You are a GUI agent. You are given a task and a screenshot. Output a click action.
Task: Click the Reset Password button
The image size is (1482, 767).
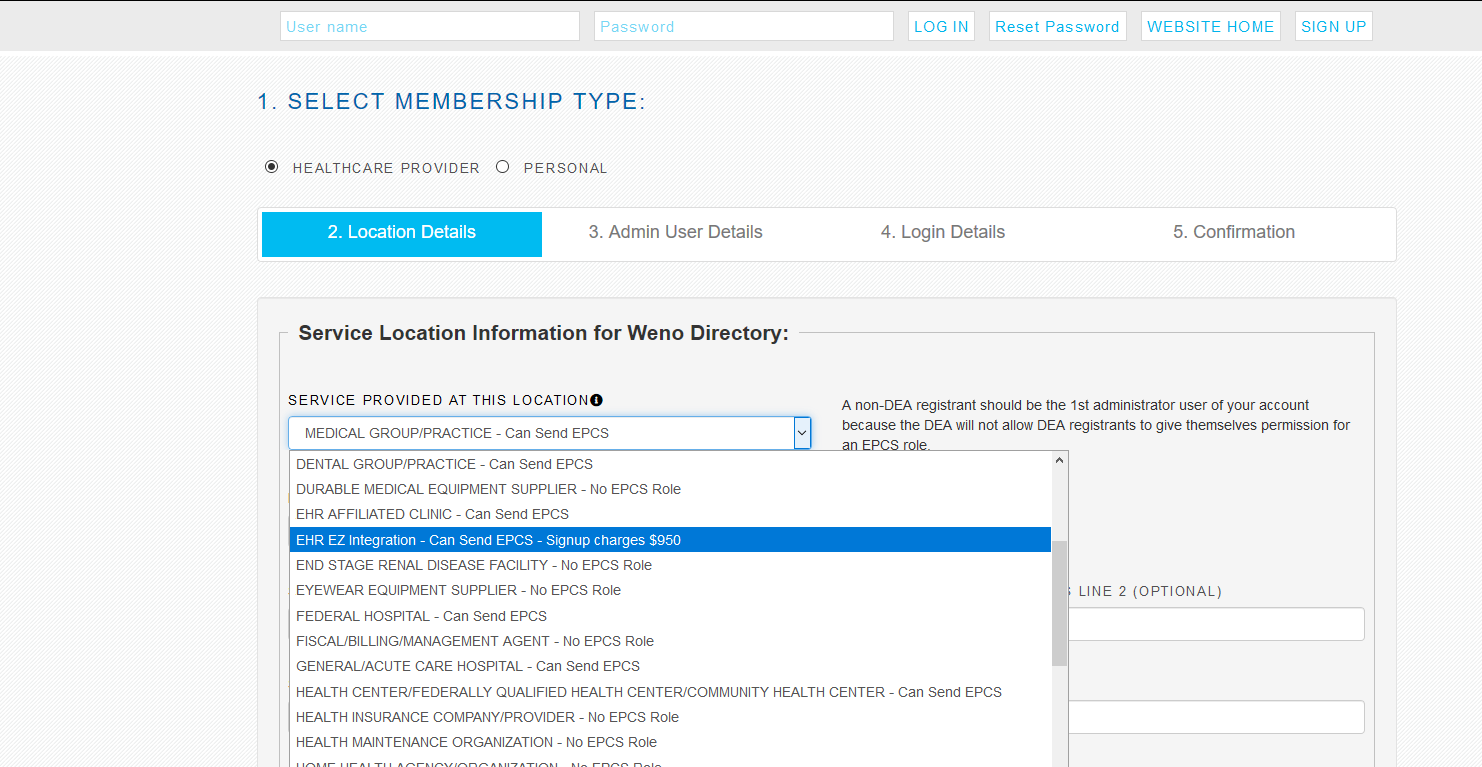click(1057, 27)
